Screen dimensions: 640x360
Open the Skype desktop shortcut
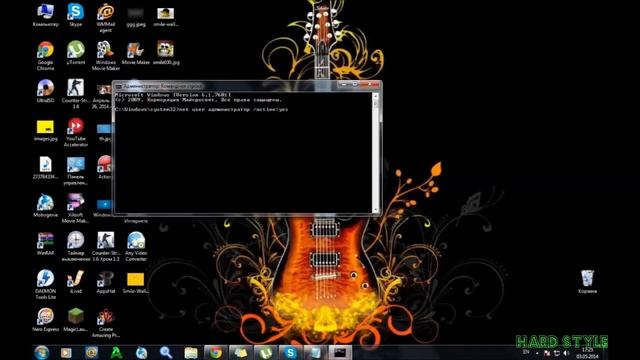pyautogui.click(x=76, y=15)
